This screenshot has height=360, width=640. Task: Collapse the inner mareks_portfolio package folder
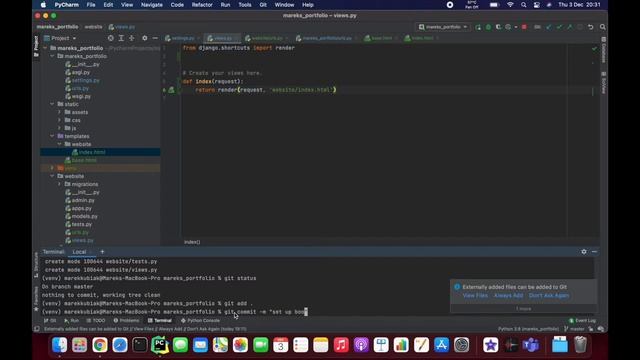(52, 56)
